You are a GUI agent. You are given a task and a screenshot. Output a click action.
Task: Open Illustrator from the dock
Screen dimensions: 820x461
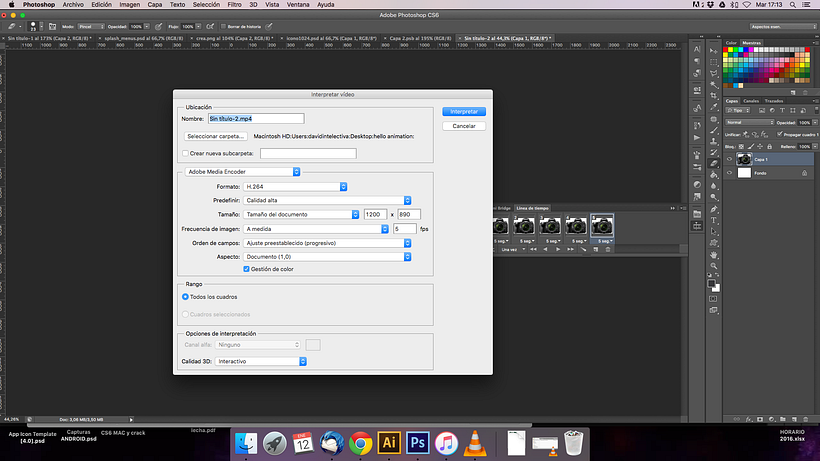(389, 443)
